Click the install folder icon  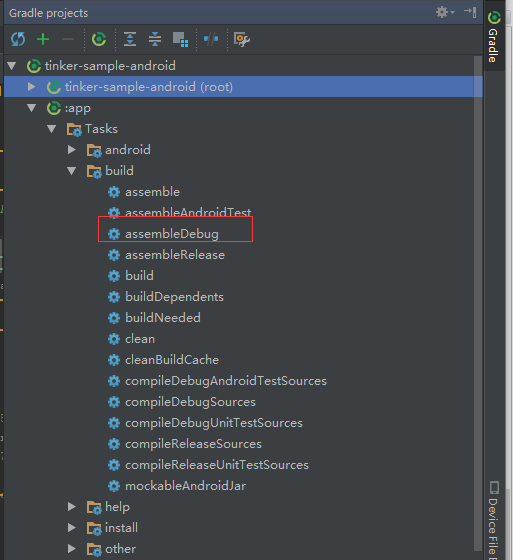tap(94, 529)
